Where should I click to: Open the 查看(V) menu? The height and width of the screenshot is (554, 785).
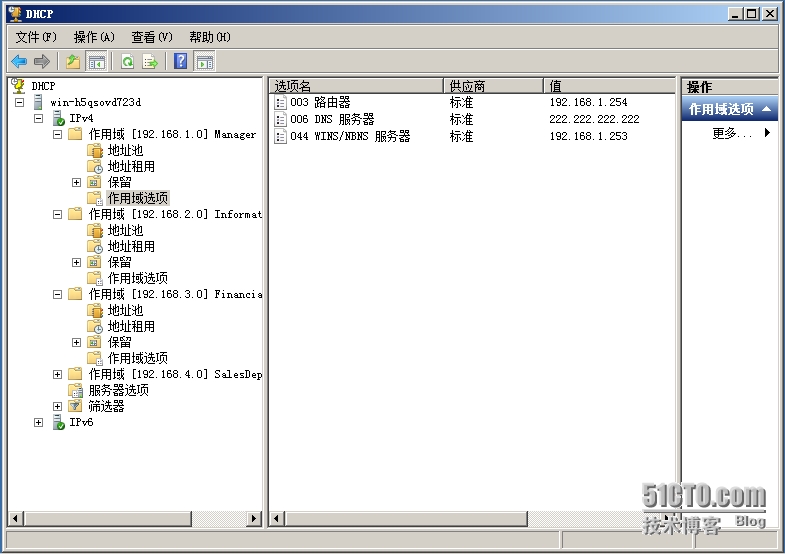click(x=152, y=37)
